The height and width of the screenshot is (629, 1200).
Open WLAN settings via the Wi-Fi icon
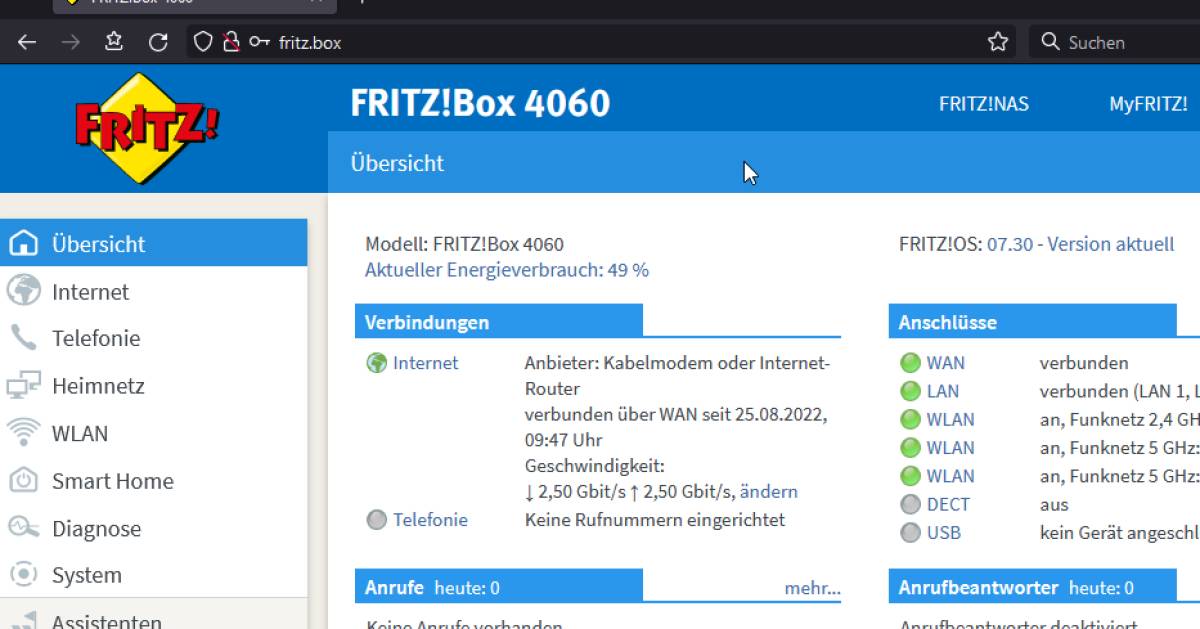click(22, 433)
